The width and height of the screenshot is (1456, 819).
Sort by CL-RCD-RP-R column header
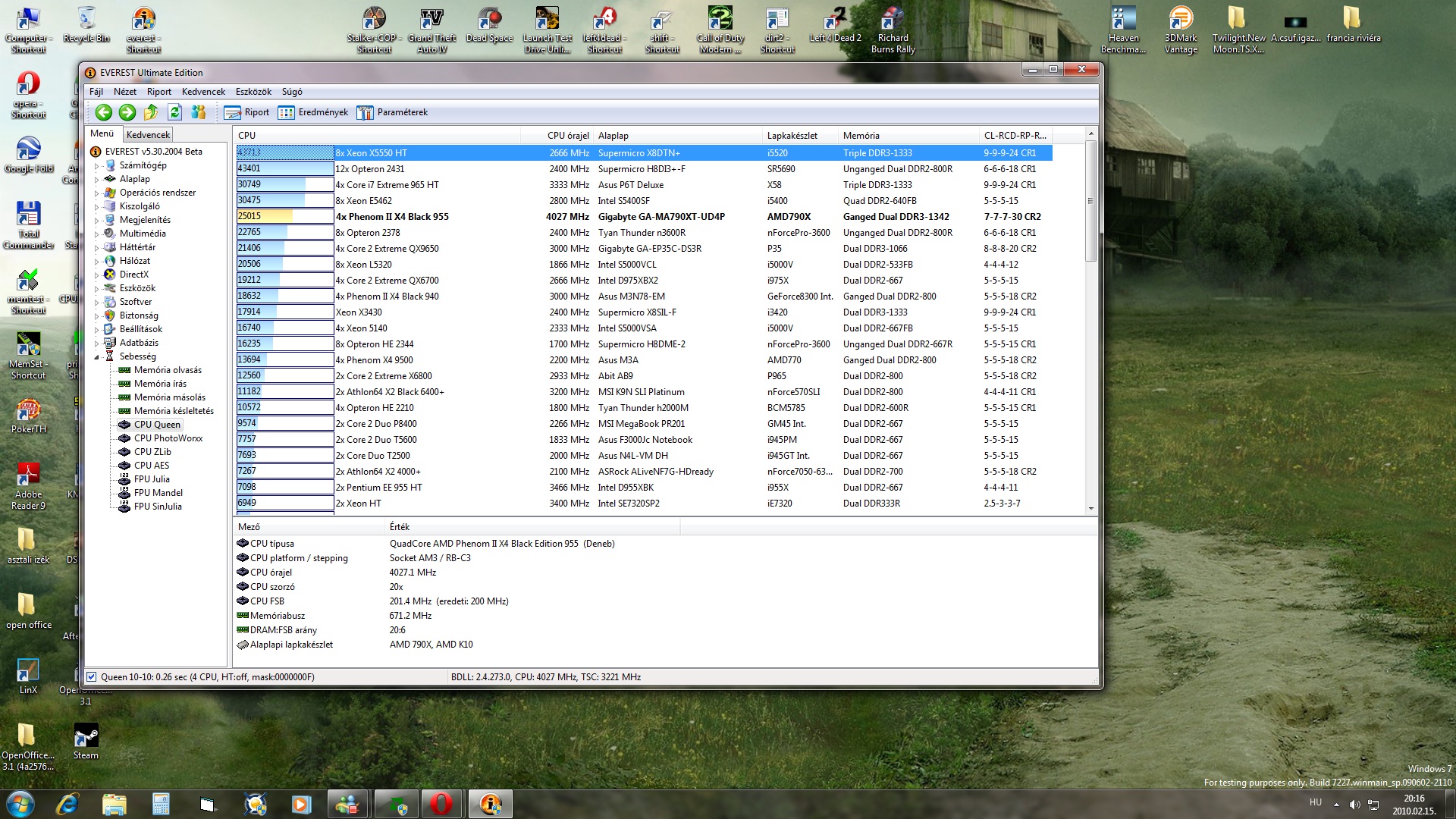pyautogui.click(x=1015, y=136)
